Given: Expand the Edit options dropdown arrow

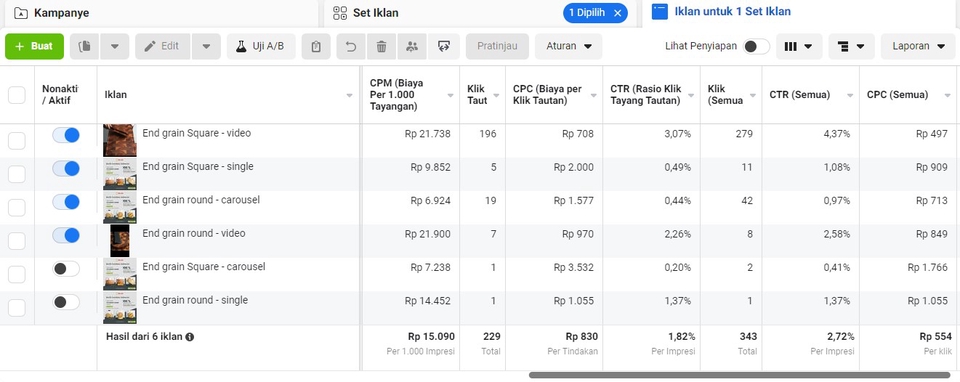Looking at the screenshot, I should (x=206, y=47).
